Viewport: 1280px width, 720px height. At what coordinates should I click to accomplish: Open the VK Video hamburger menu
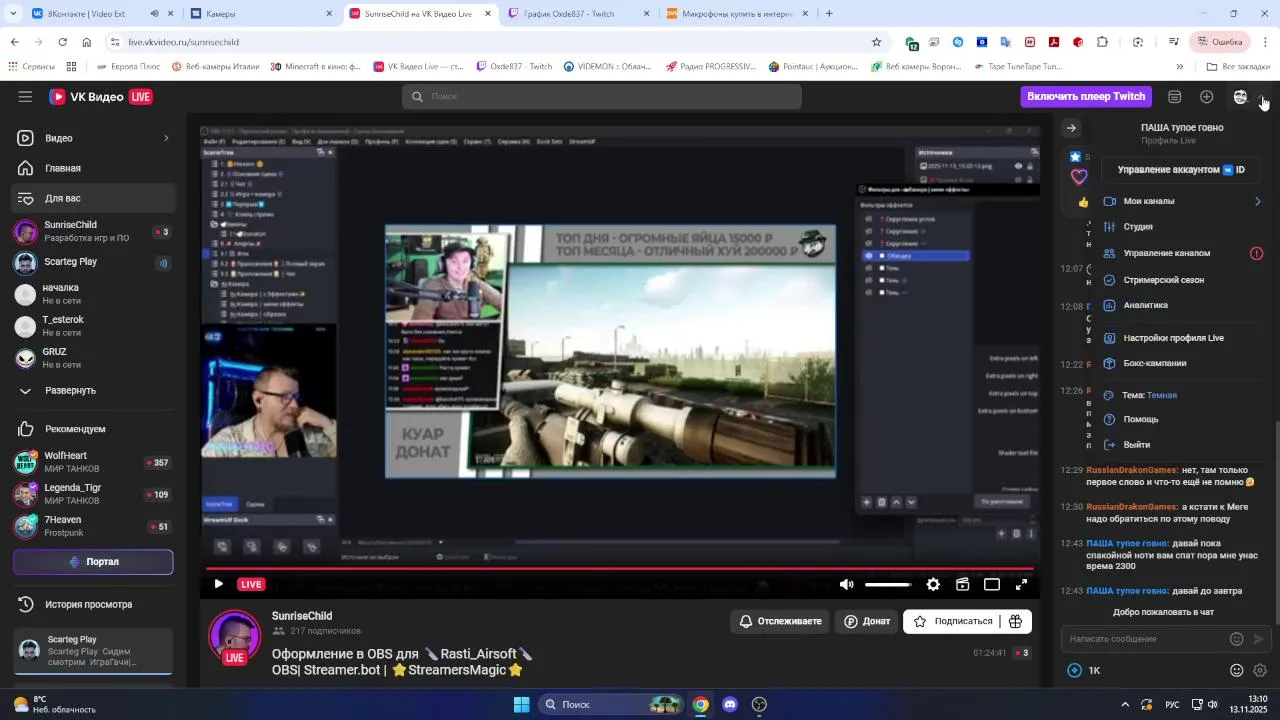pyautogui.click(x=25, y=97)
